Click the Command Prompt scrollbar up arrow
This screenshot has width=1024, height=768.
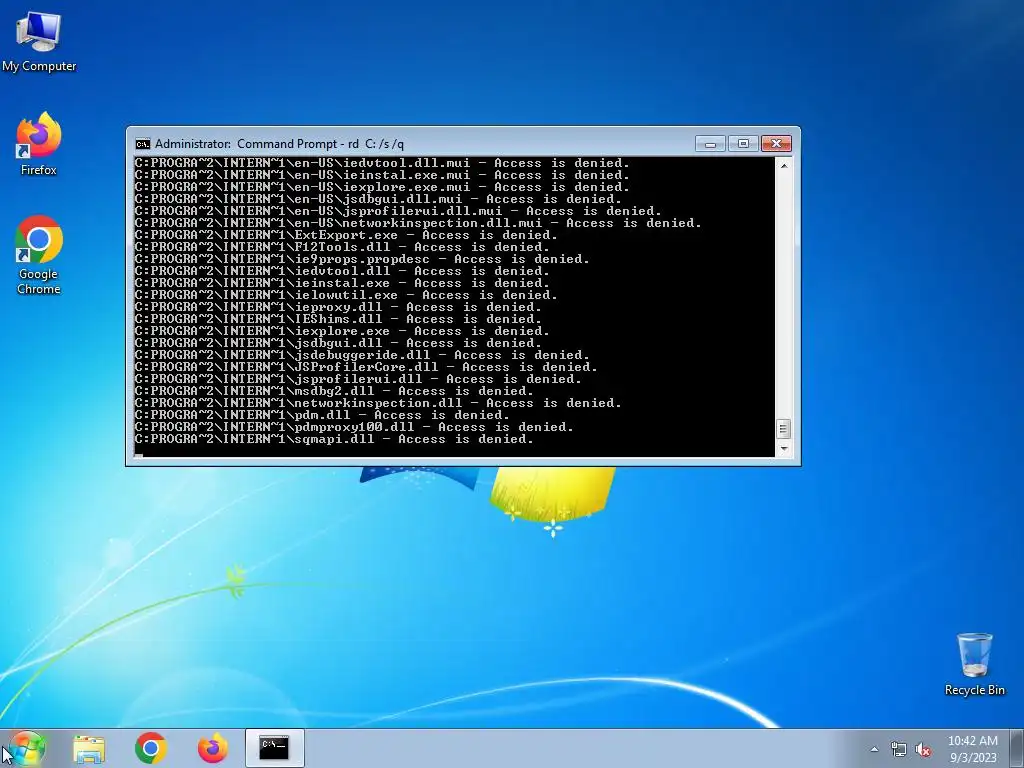(784, 166)
